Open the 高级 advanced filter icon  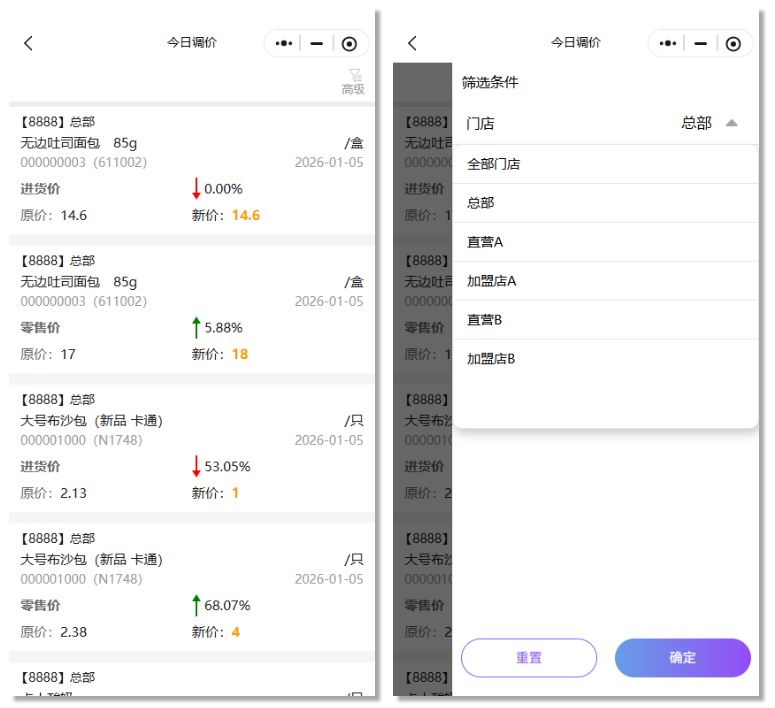354,81
